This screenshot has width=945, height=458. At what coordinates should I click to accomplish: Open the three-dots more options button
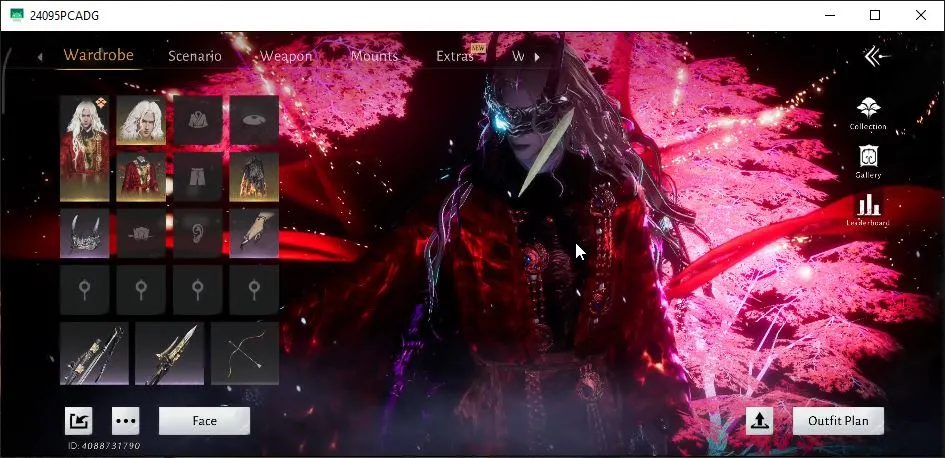point(125,421)
